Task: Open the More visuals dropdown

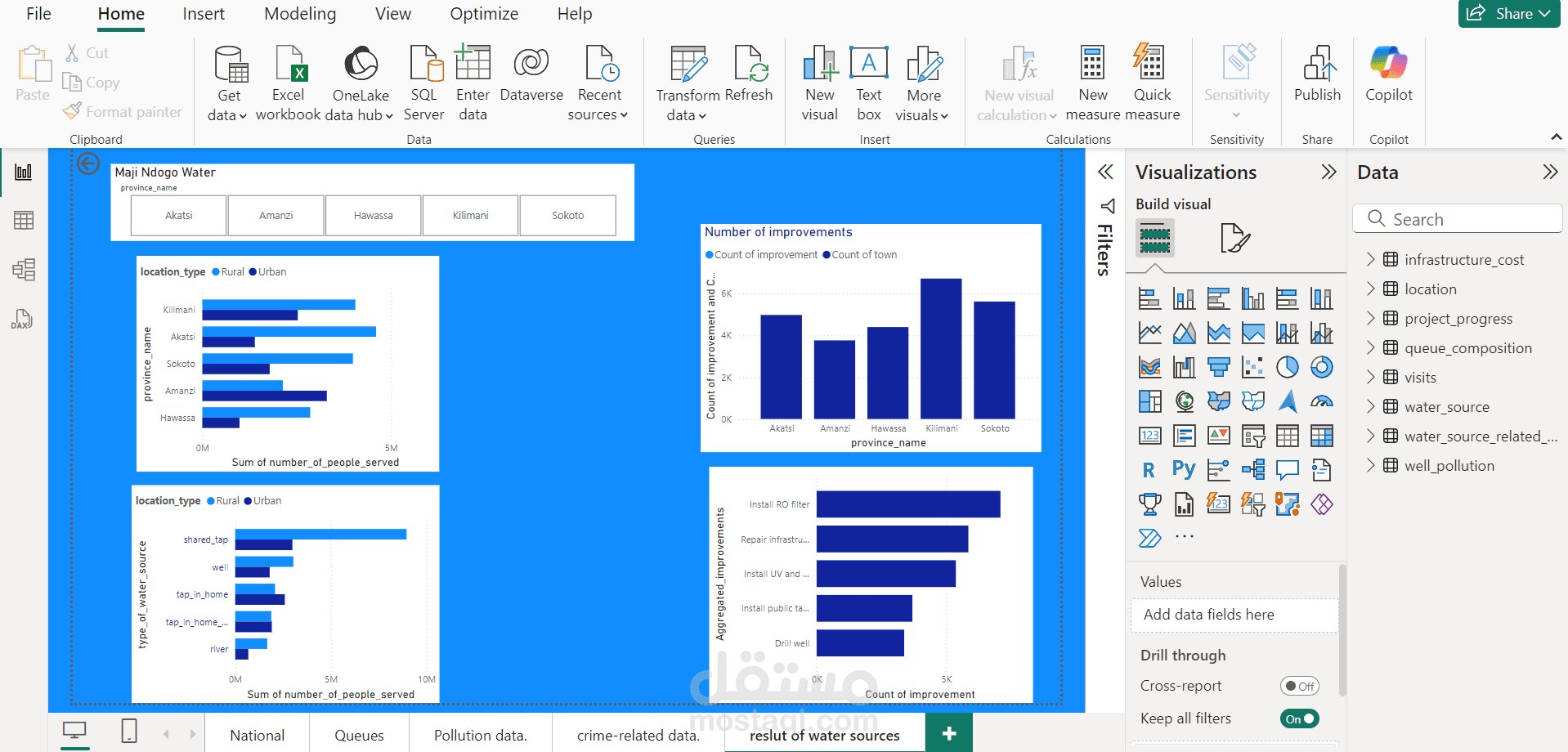Action: click(x=922, y=83)
